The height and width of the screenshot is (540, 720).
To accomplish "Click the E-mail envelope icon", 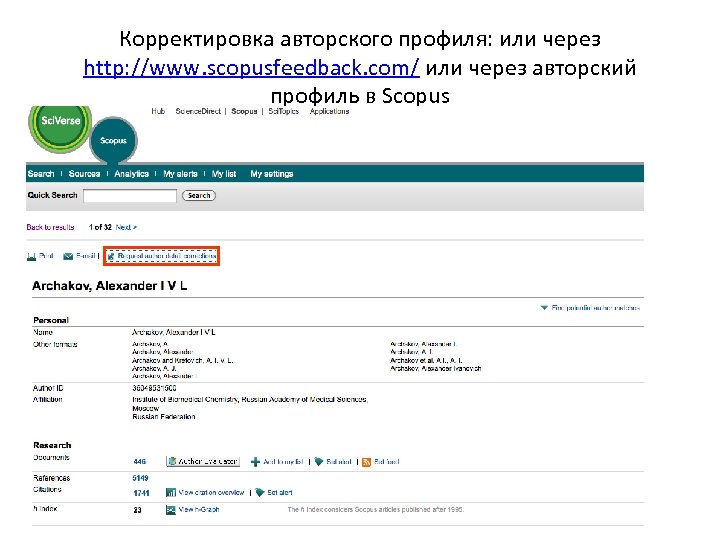I will point(68,256).
